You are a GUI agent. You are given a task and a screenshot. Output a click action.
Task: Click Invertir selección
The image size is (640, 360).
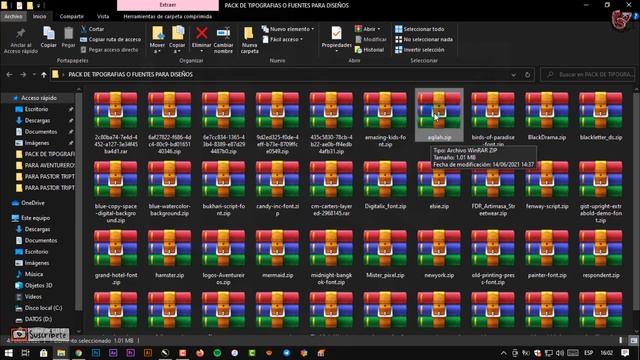click(x=419, y=50)
